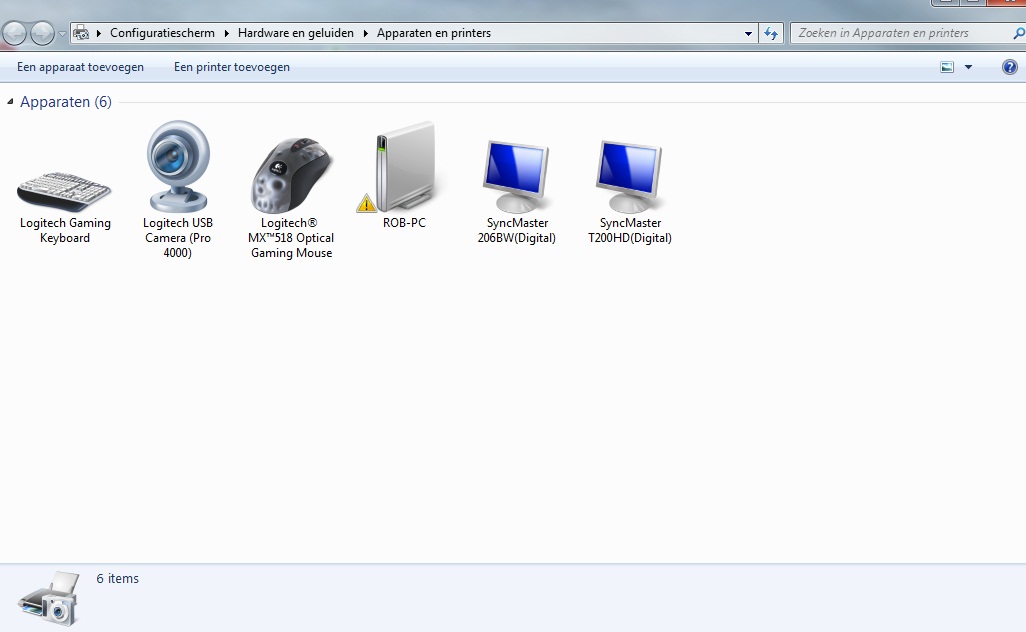Click the SyncMaster 206BW(Digital) label

click(517, 230)
